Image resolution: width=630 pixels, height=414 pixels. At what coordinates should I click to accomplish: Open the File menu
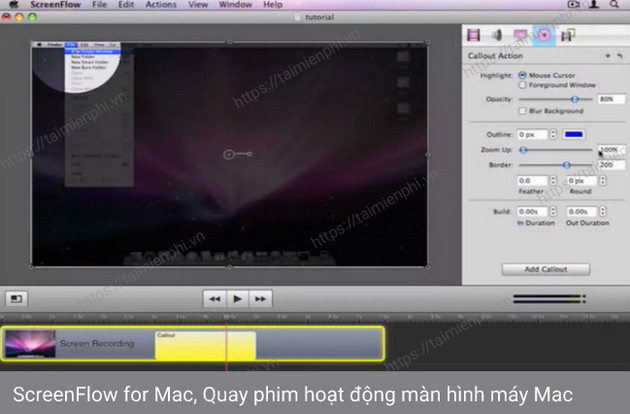99,4
